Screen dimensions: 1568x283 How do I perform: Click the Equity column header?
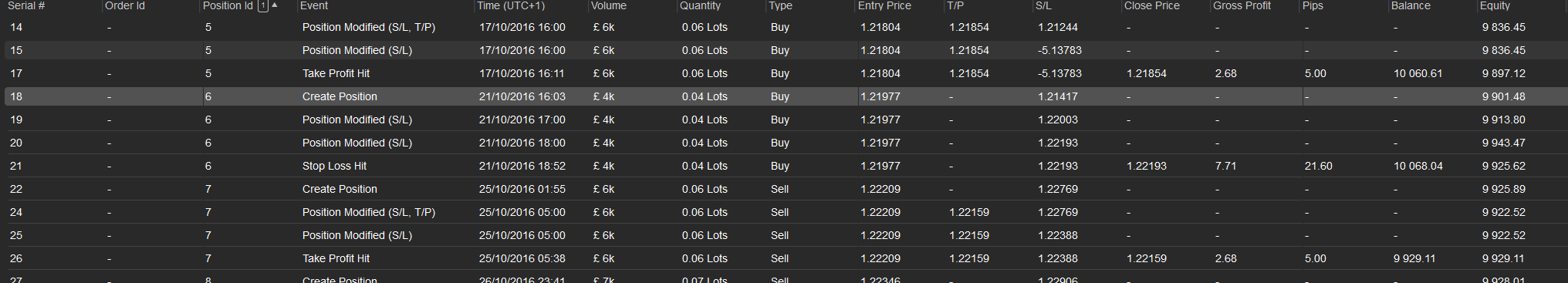[1495, 5]
